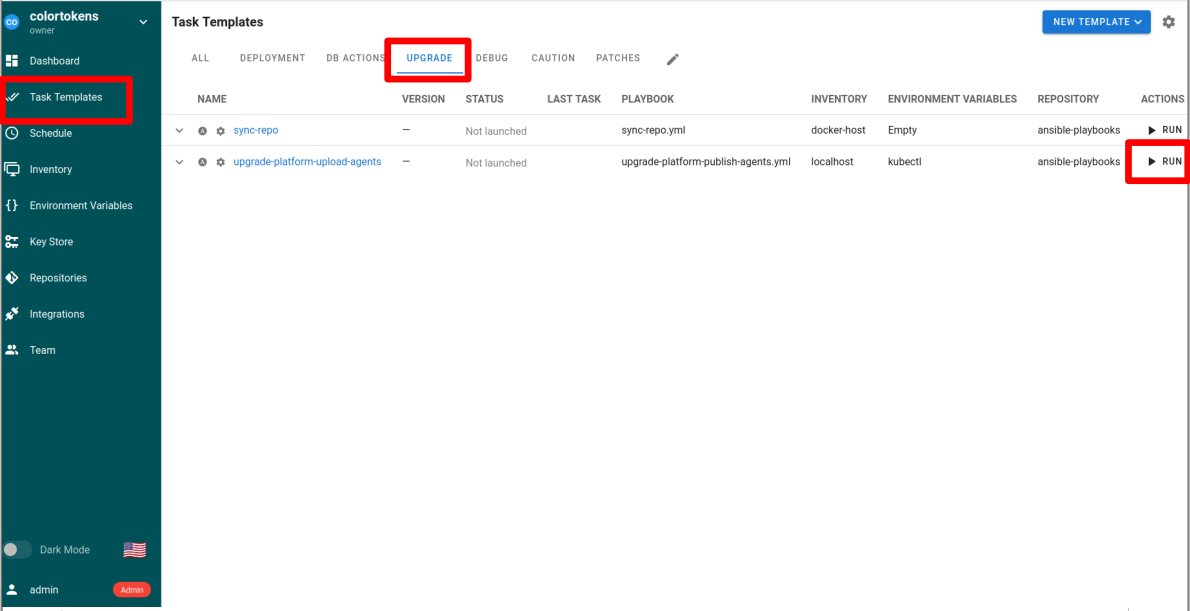Run the sync-repo template
This screenshot has width=1190, height=611.
pos(1164,130)
